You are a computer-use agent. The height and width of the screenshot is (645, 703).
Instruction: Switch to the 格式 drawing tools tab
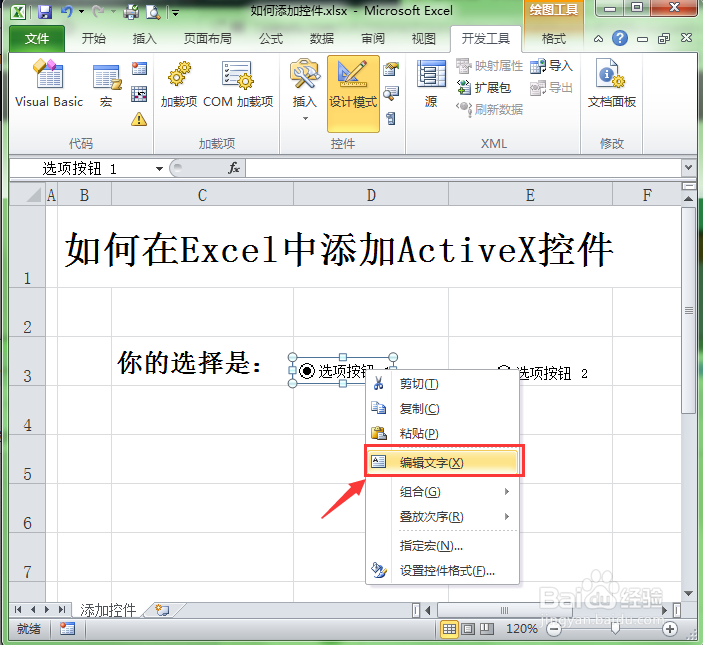pyautogui.click(x=554, y=39)
